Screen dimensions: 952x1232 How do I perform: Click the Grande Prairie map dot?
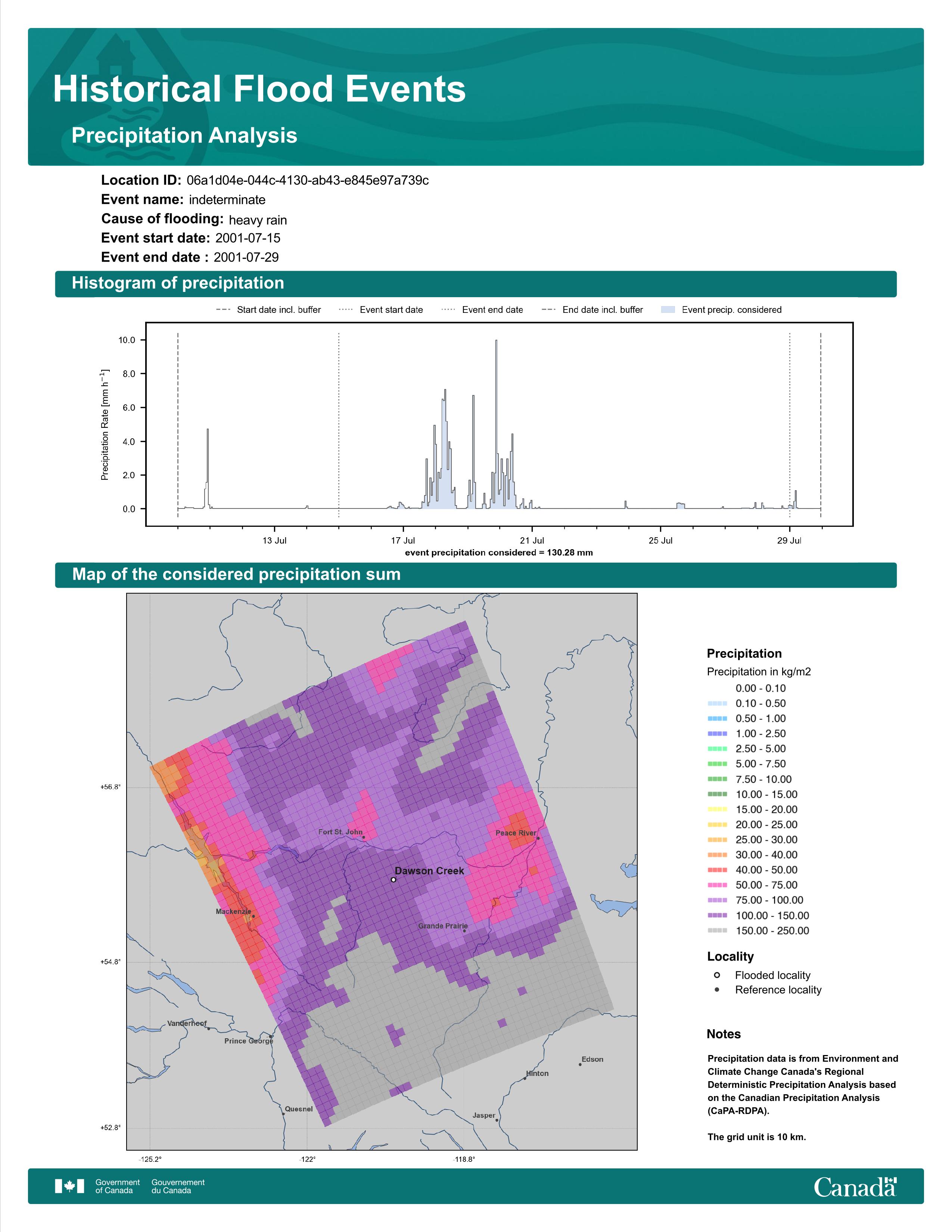(464, 931)
